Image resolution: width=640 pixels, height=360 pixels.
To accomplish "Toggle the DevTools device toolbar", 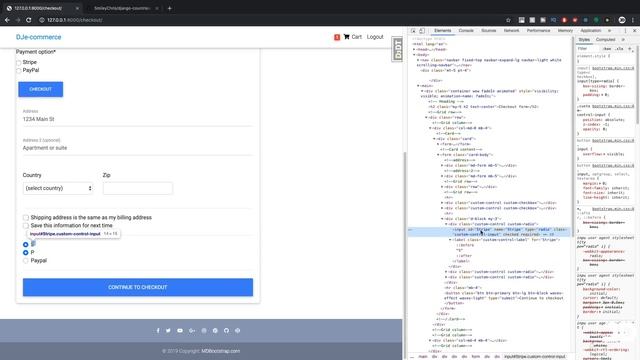I will click(422, 31).
